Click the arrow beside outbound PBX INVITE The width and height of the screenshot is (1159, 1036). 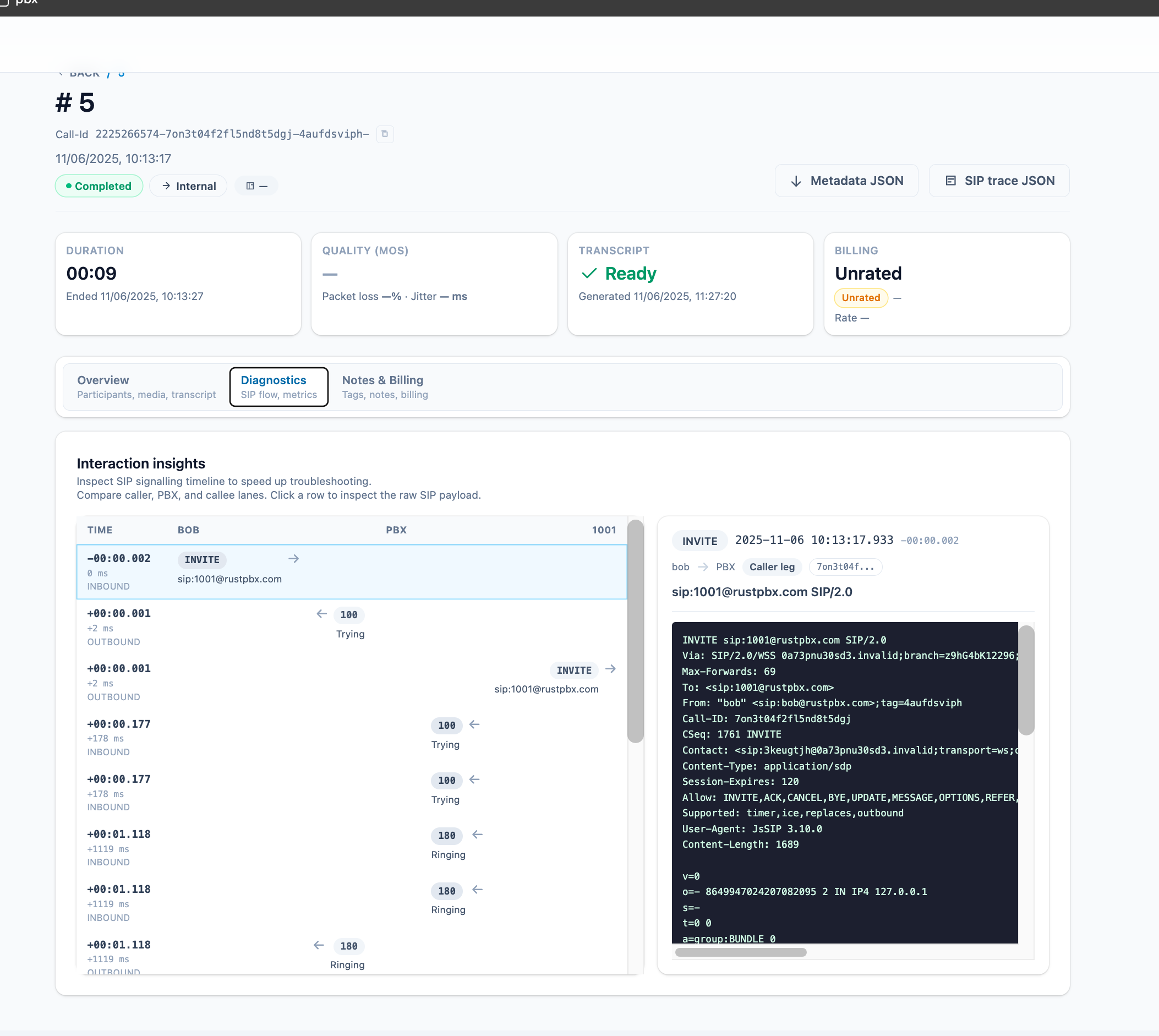coord(610,669)
